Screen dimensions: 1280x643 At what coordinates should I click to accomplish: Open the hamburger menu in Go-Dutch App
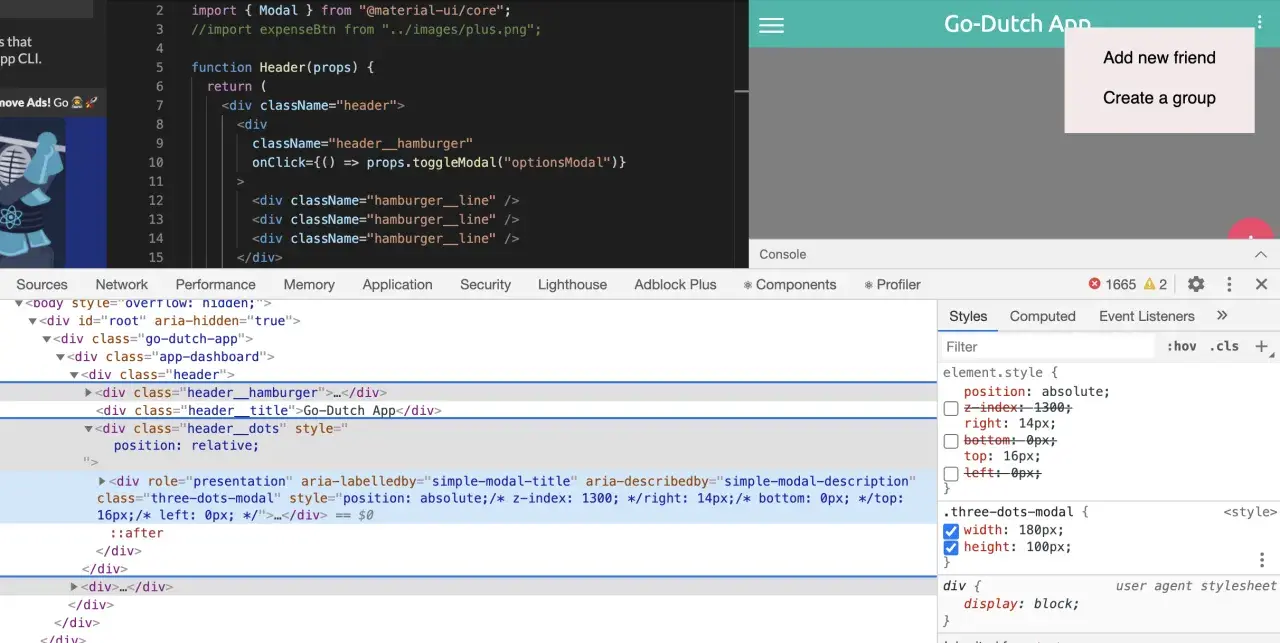pos(771,26)
